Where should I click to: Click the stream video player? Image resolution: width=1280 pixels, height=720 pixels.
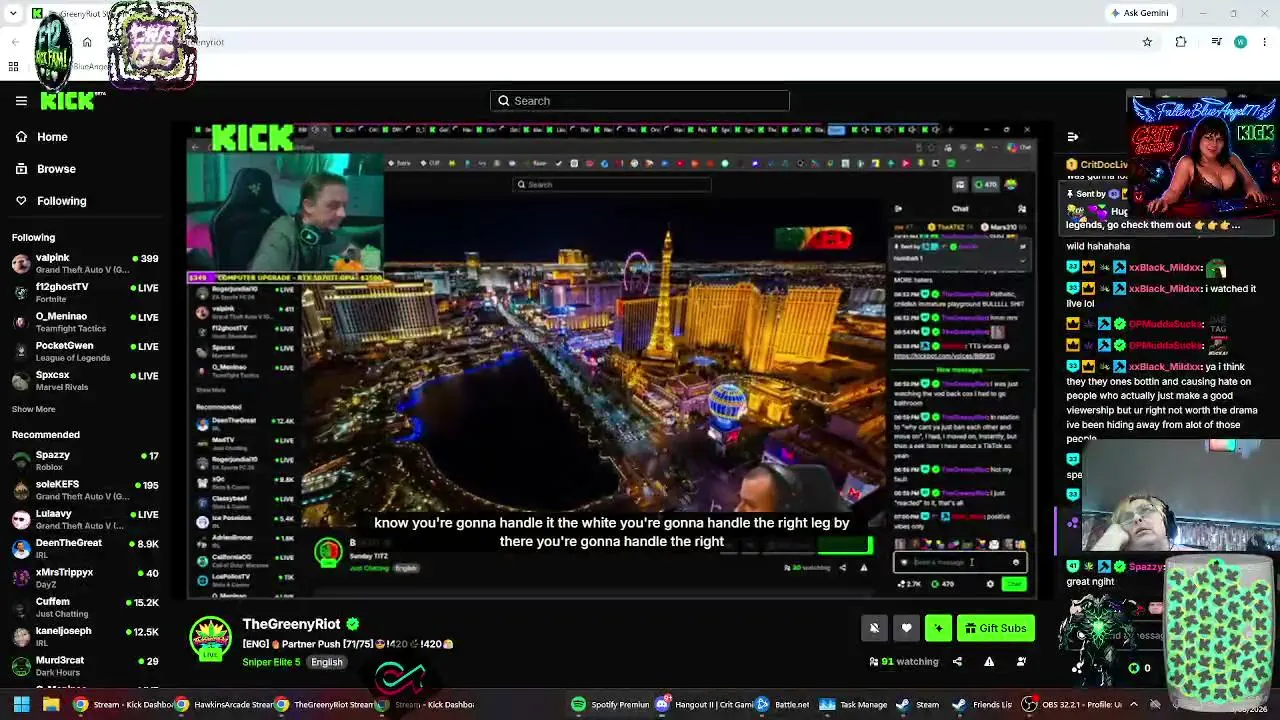coord(611,361)
